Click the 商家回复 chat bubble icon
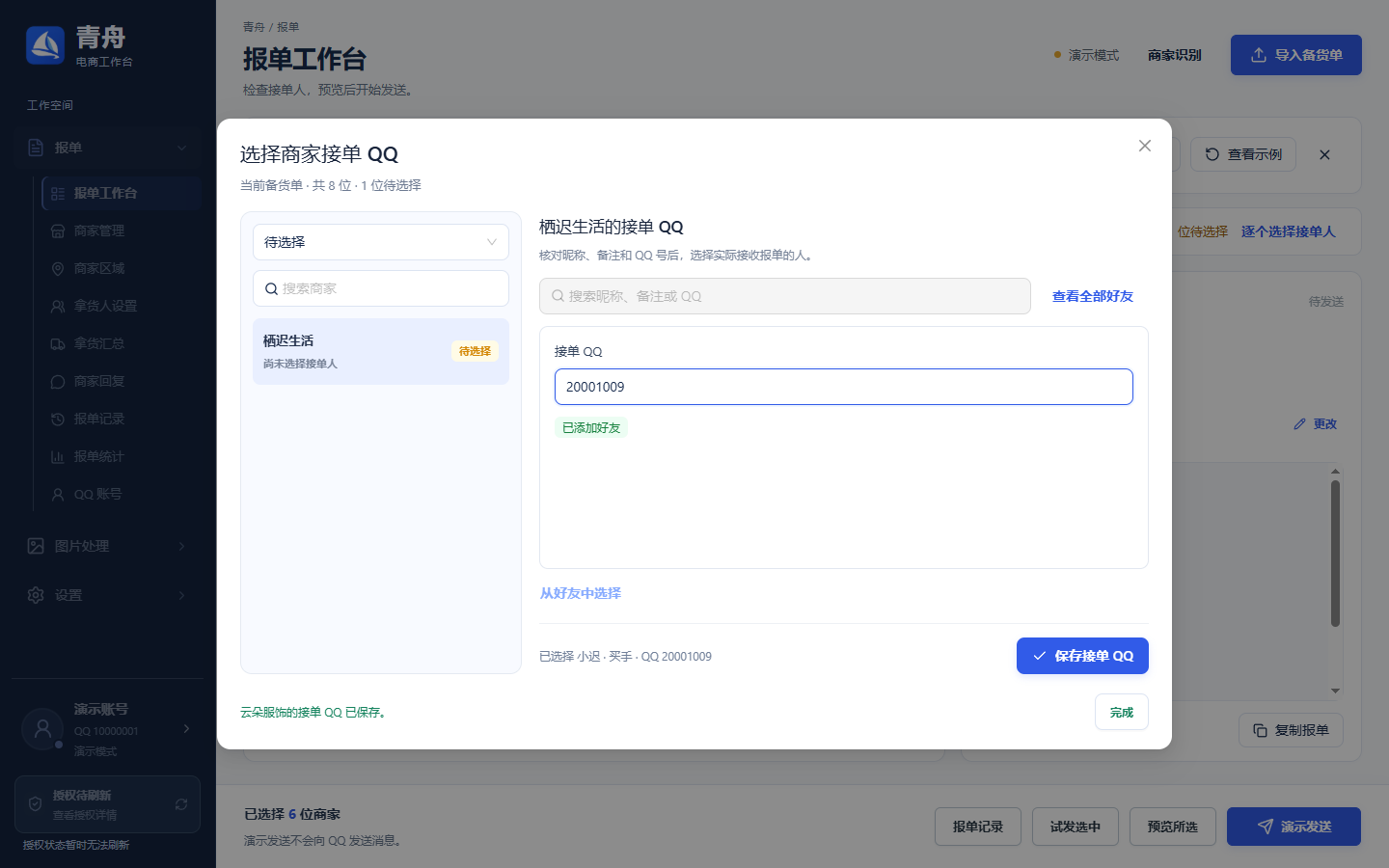1389x868 pixels. coord(58,381)
